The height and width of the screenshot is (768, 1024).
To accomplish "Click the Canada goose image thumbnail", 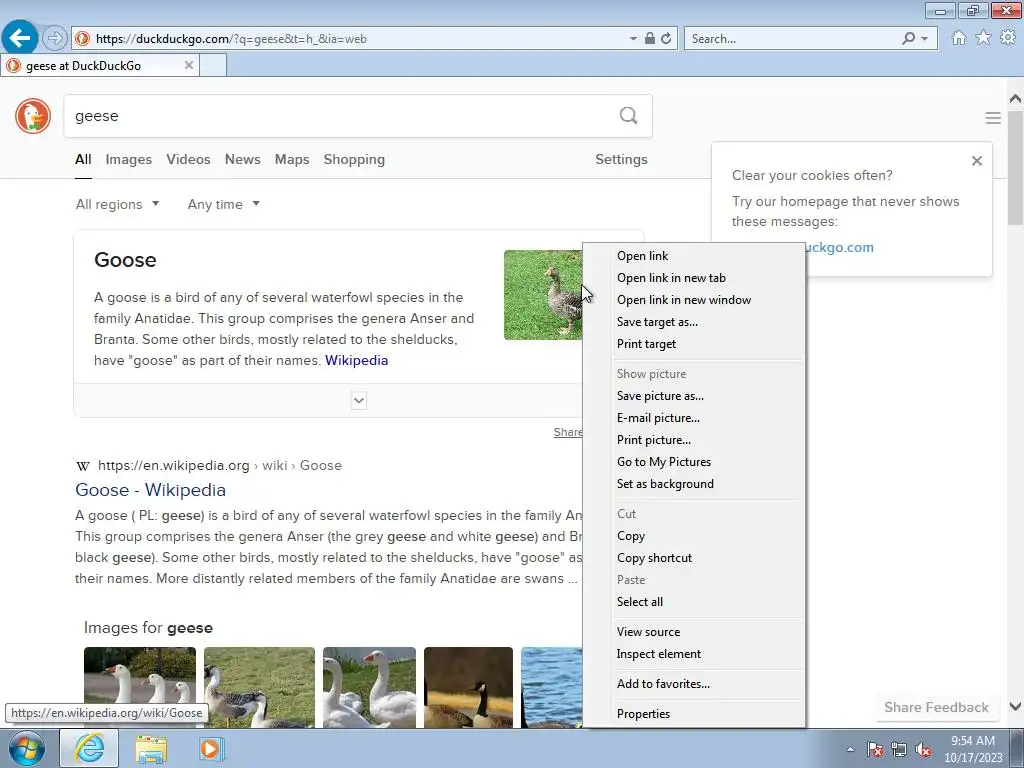I will click(468, 687).
